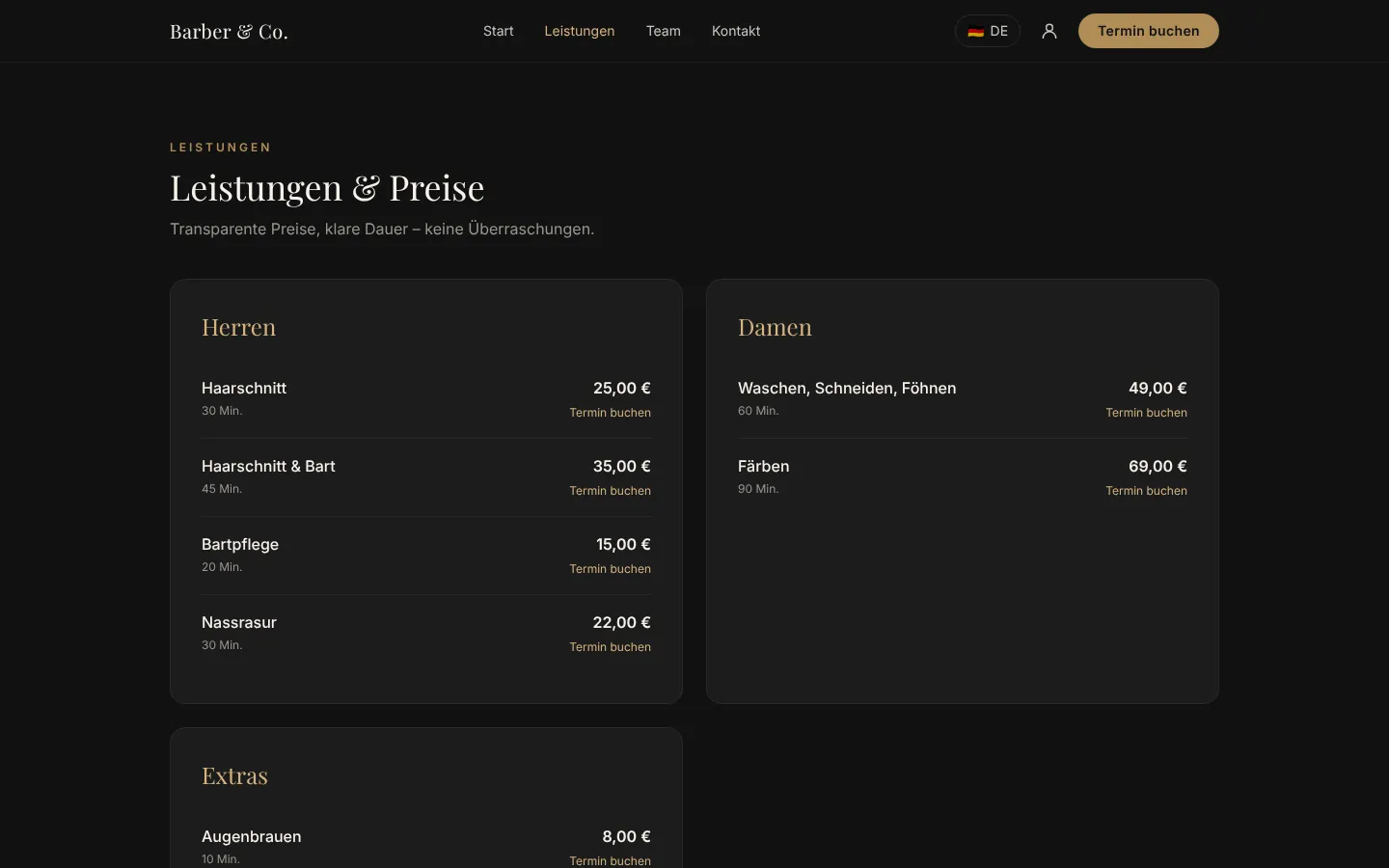Click the 20 Min. duration label
1389x868 pixels.
click(222, 567)
